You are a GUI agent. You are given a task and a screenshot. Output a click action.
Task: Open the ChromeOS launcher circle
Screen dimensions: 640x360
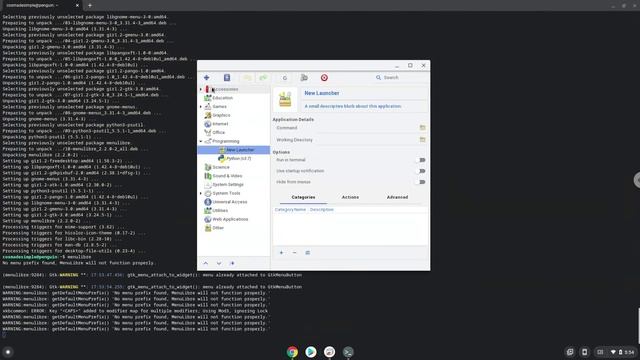(8, 352)
